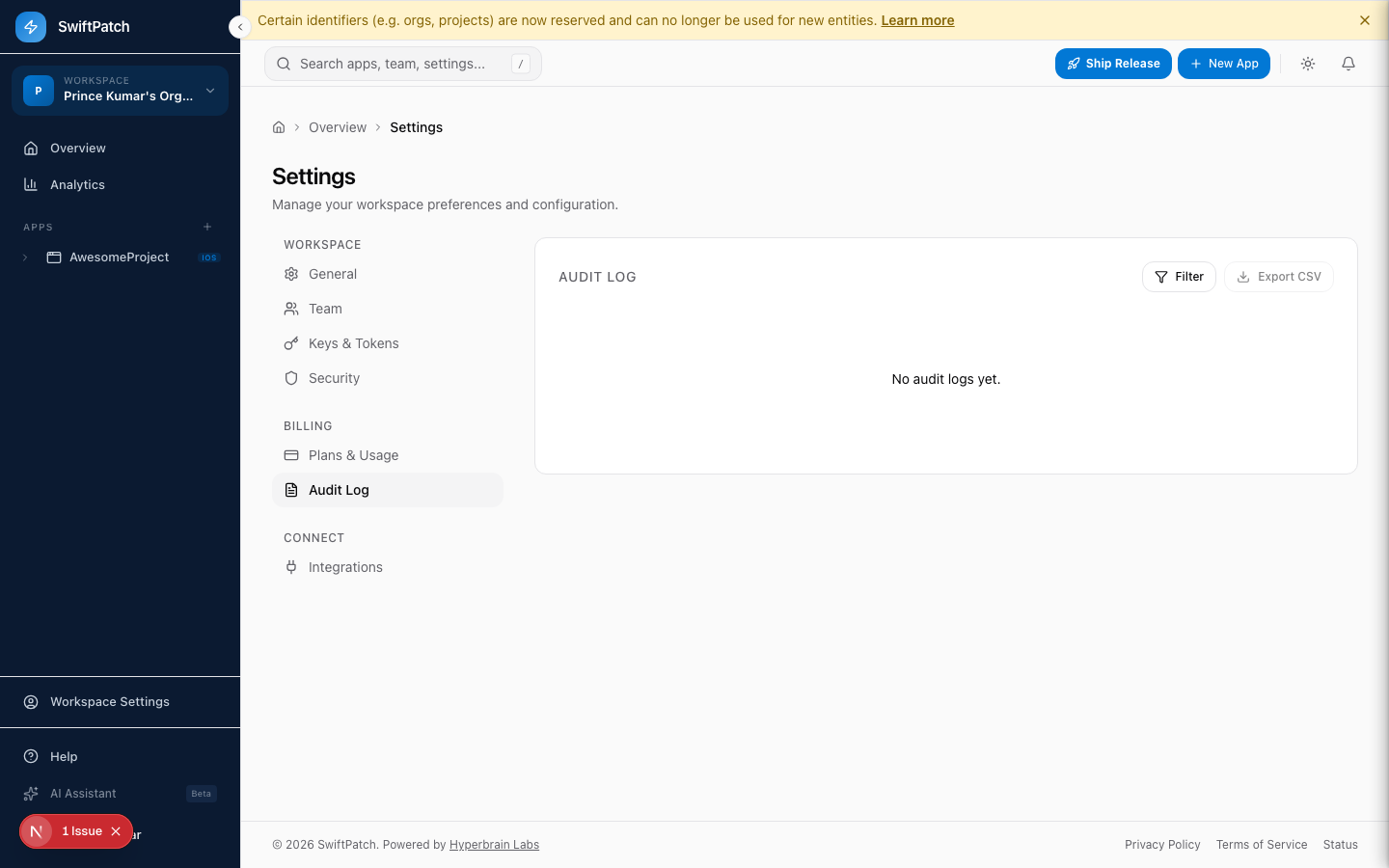The image size is (1389, 868).
Task: Click the Integrations plug icon
Action: 291,567
